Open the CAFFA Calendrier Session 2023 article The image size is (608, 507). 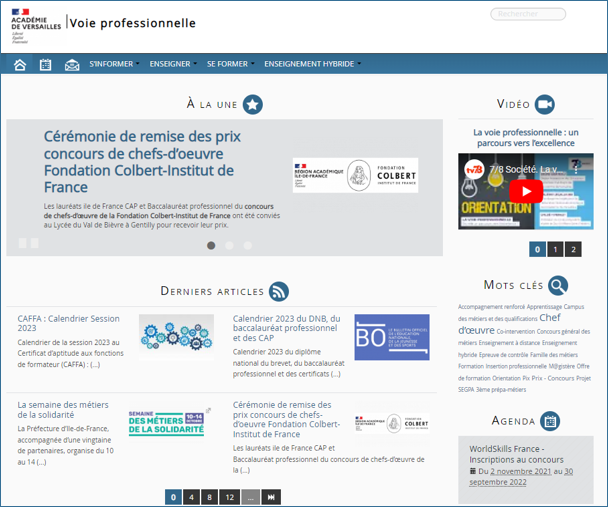point(70,325)
